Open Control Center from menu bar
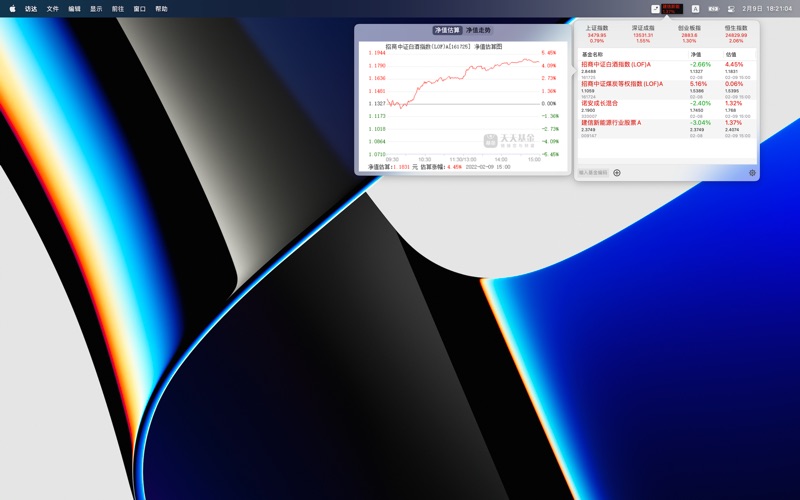800x500 pixels. [731, 9]
